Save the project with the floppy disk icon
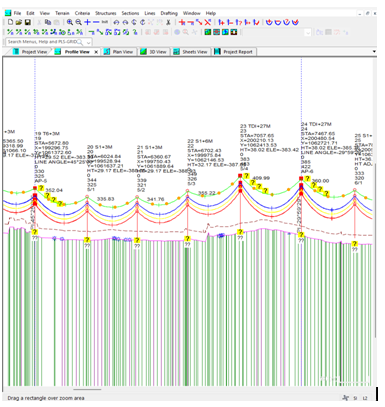Image resolution: width=385 pixels, height=407 pixels. (28, 22)
